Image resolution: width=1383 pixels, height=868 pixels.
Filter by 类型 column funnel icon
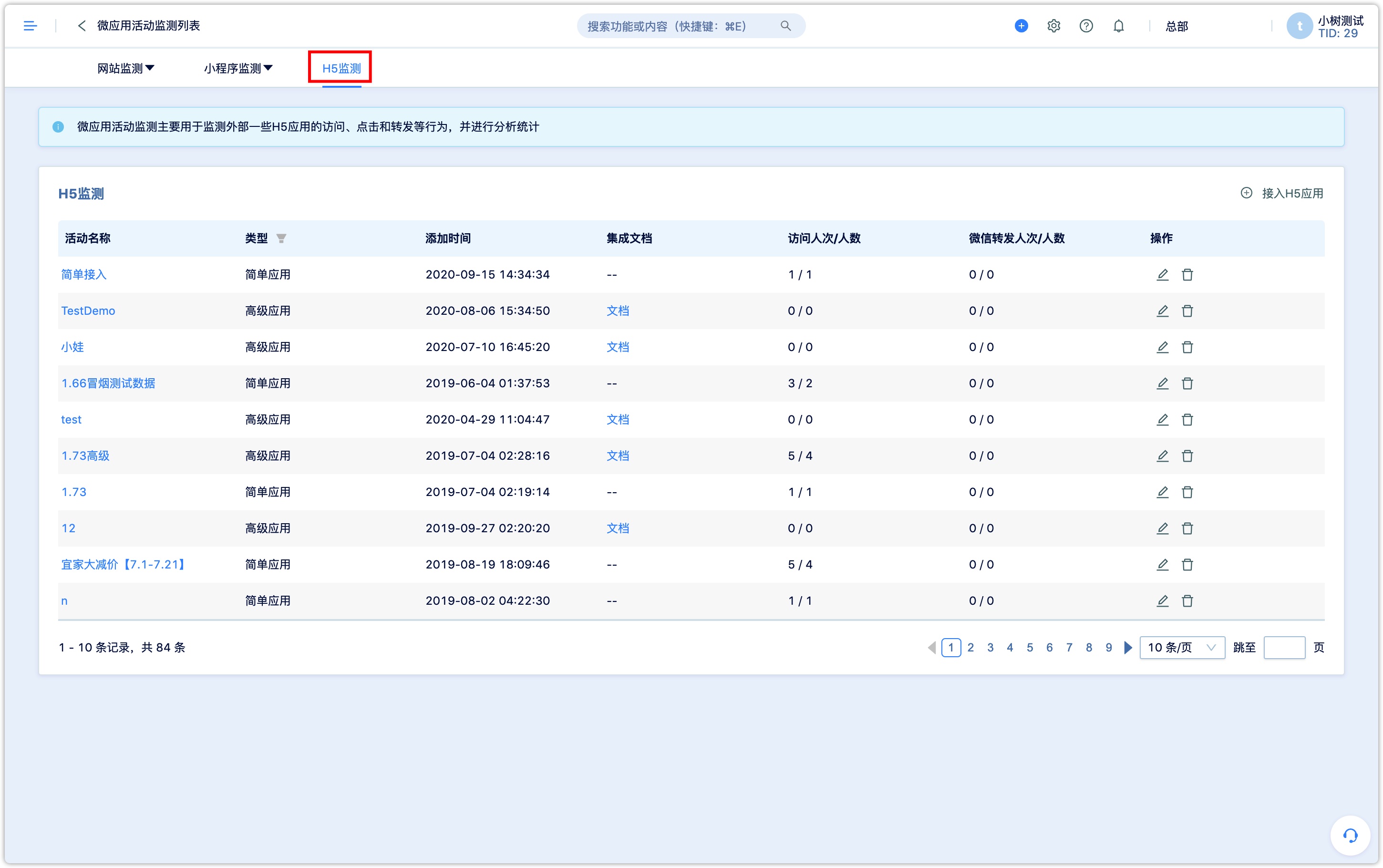[x=281, y=238]
